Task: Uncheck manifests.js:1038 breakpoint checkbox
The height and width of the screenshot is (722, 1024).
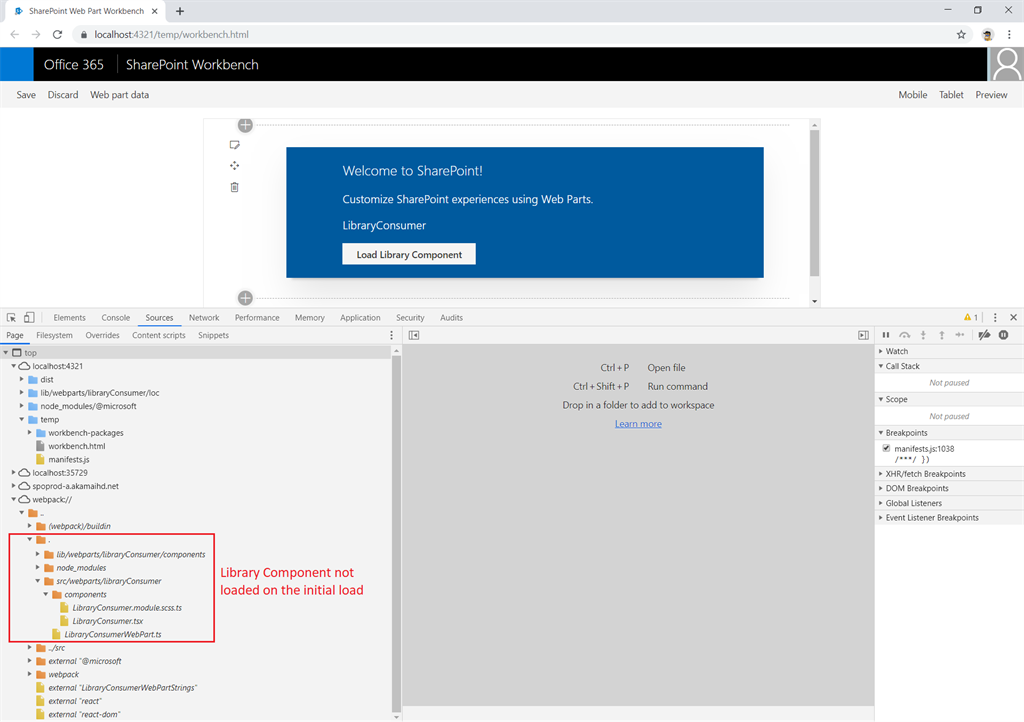Action: (886, 448)
